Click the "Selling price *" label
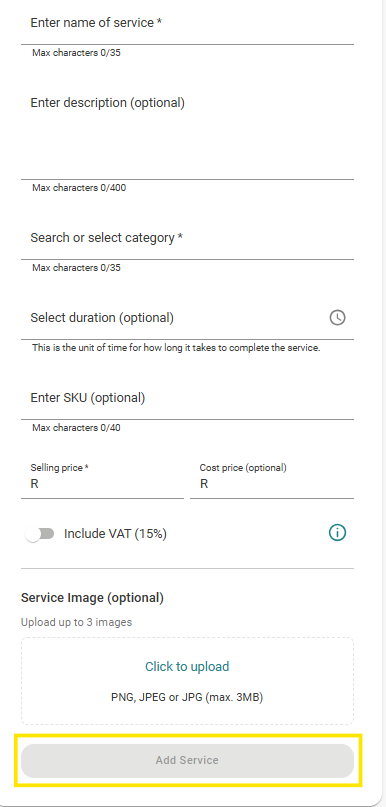 [60, 468]
